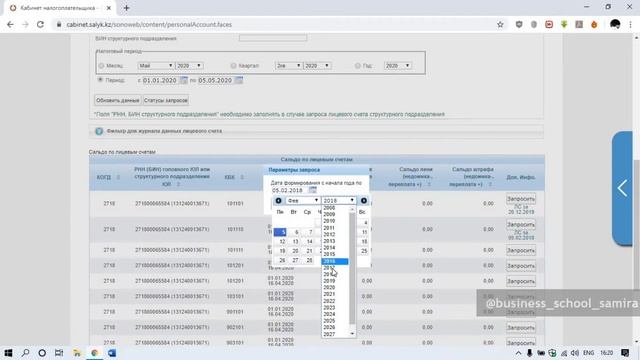The image size is (640, 360).
Task: Open the red extension icon in toolbar
Action: (x=549, y=24)
